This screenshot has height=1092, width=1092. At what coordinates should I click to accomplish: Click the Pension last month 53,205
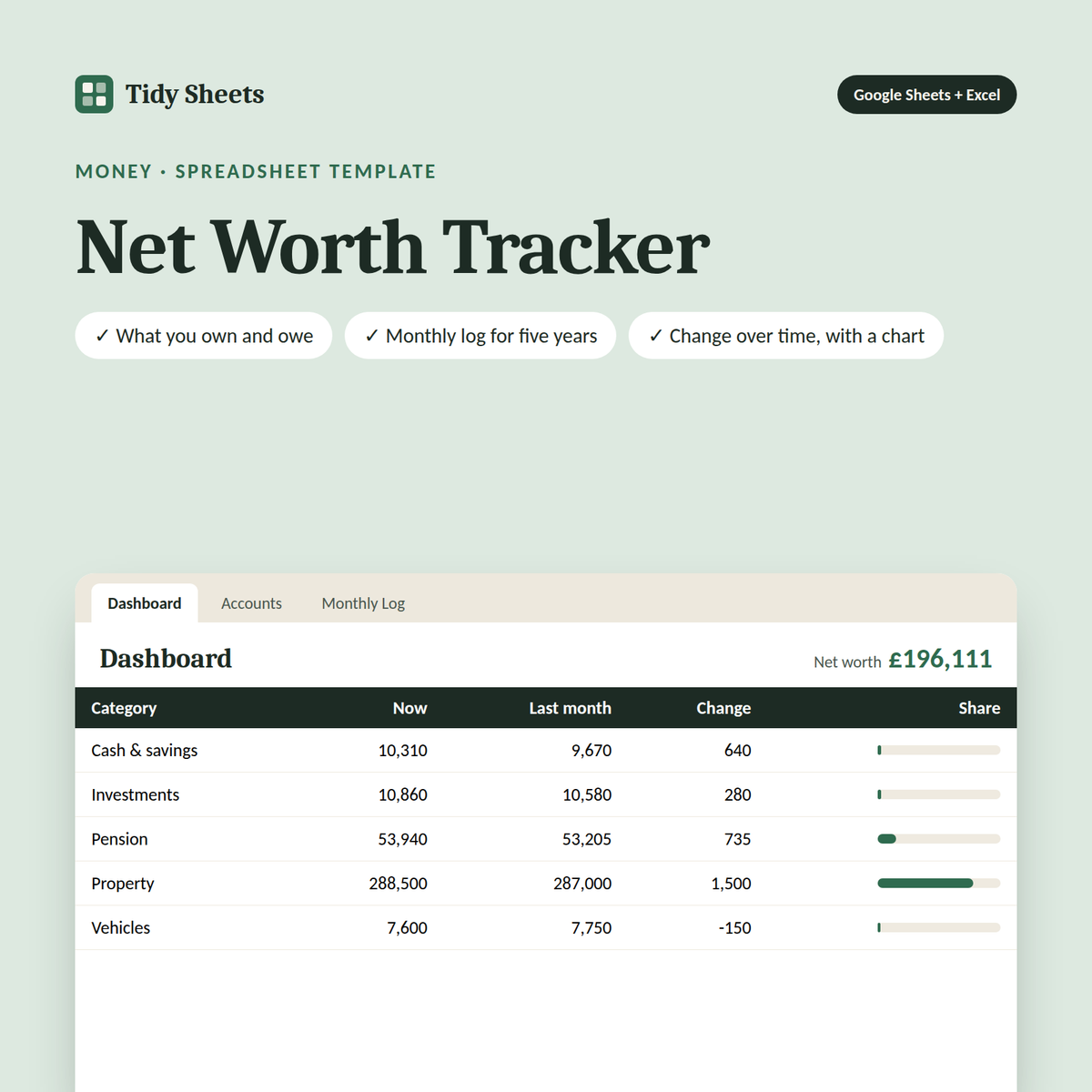[587, 839]
